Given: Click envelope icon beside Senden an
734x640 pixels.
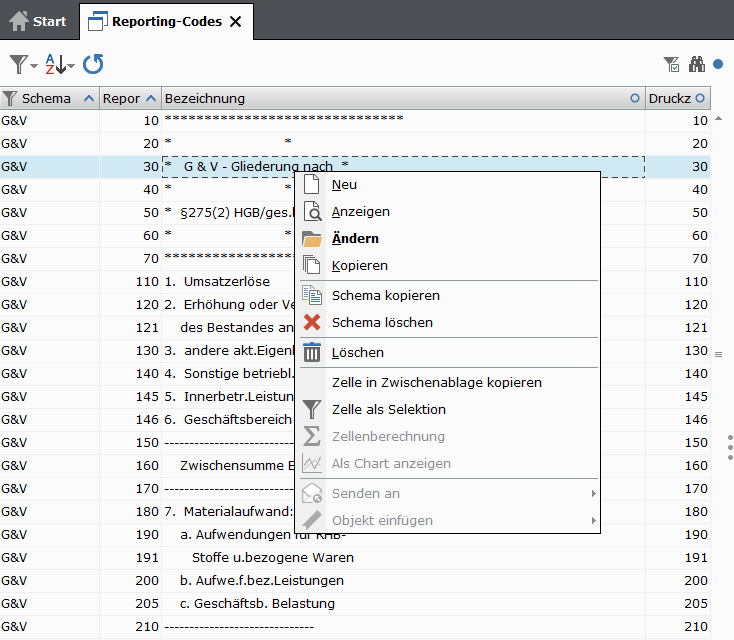Looking at the screenshot, I should coord(312,493).
